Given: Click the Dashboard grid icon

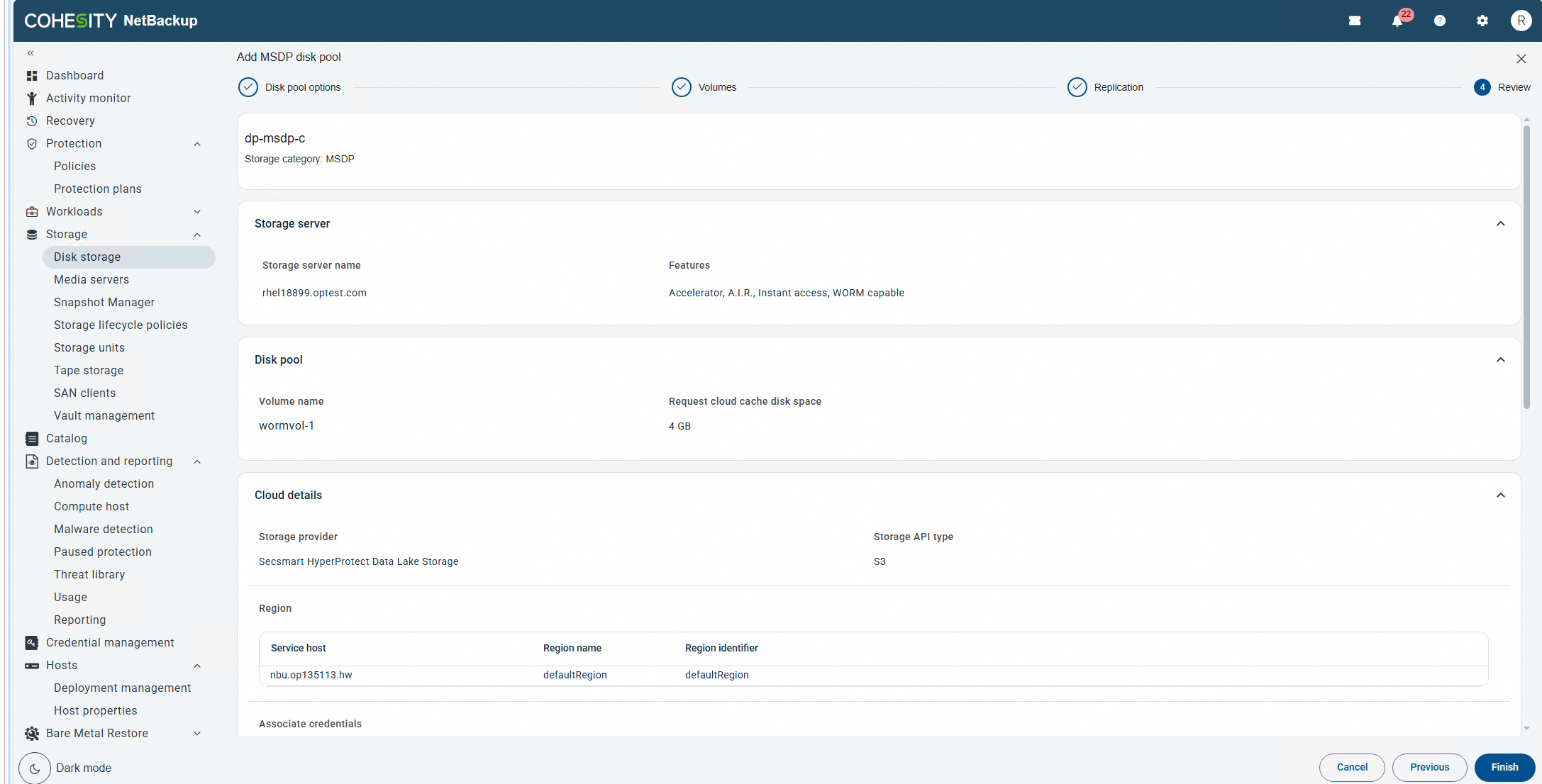Looking at the screenshot, I should [x=32, y=75].
